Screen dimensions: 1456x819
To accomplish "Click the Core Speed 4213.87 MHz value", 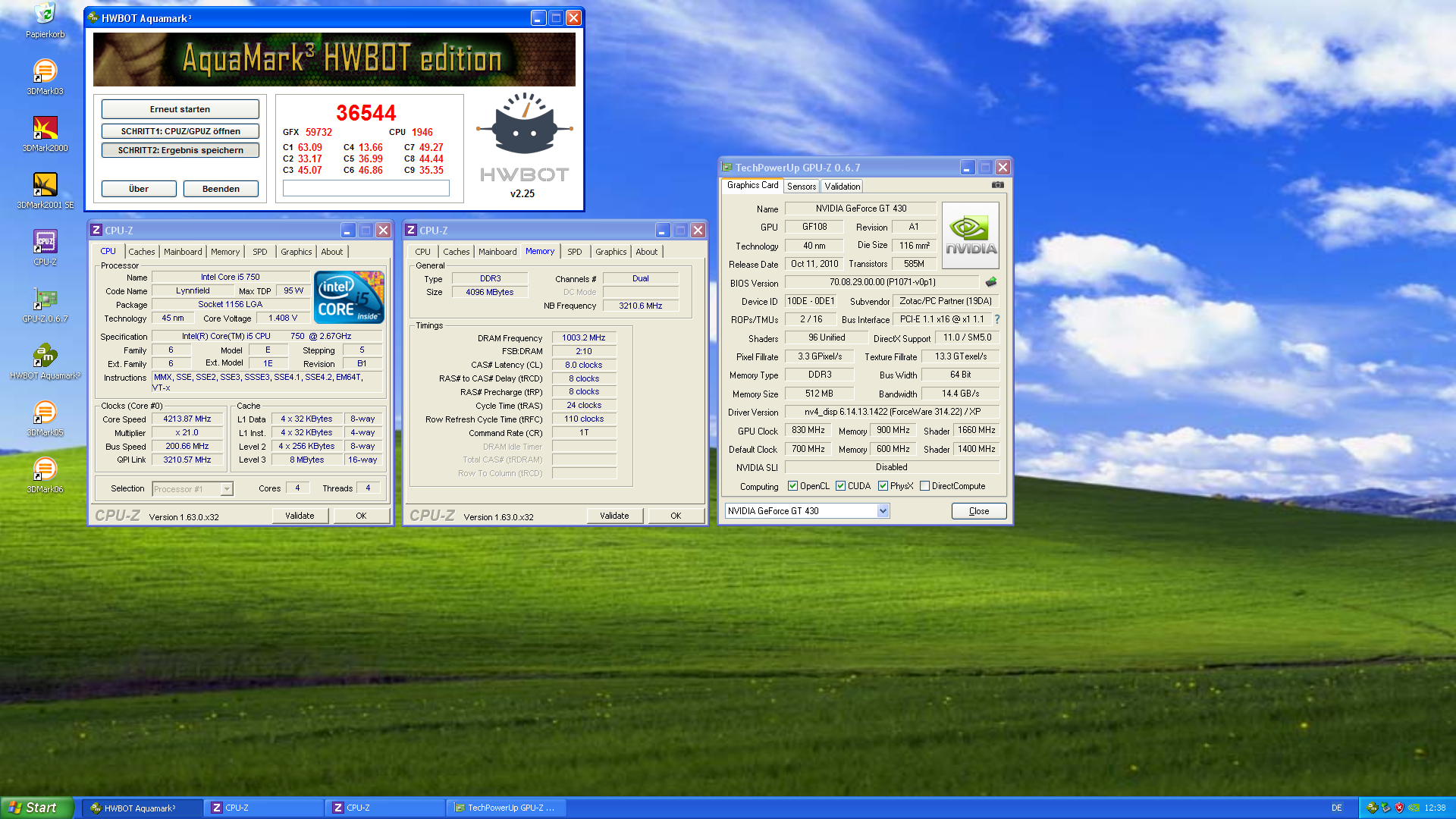I will click(187, 419).
